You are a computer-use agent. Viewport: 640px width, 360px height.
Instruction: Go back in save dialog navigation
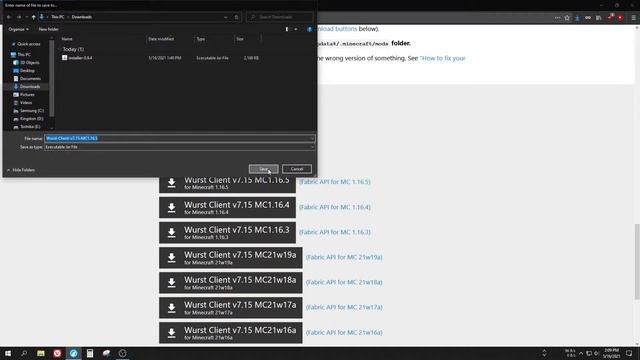click(x=9, y=17)
